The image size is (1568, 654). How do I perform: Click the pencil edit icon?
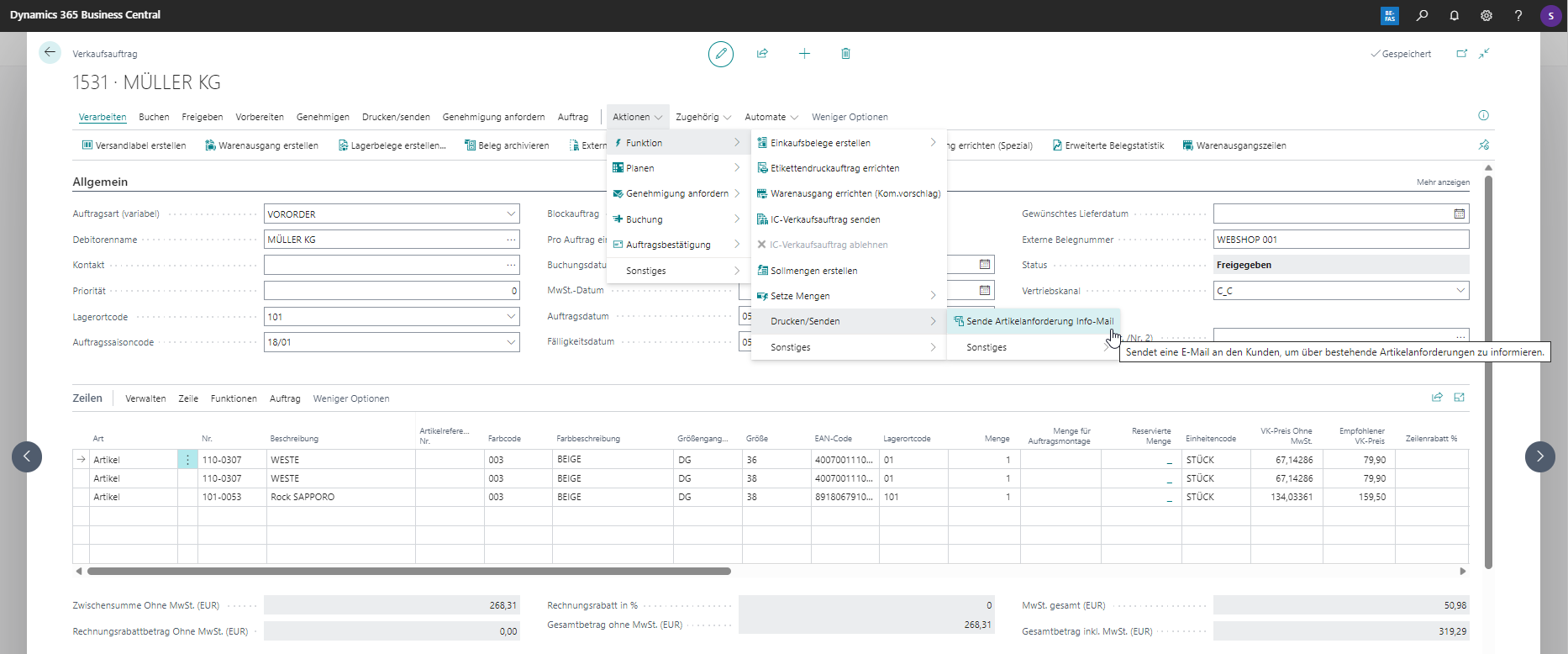[x=720, y=54]
